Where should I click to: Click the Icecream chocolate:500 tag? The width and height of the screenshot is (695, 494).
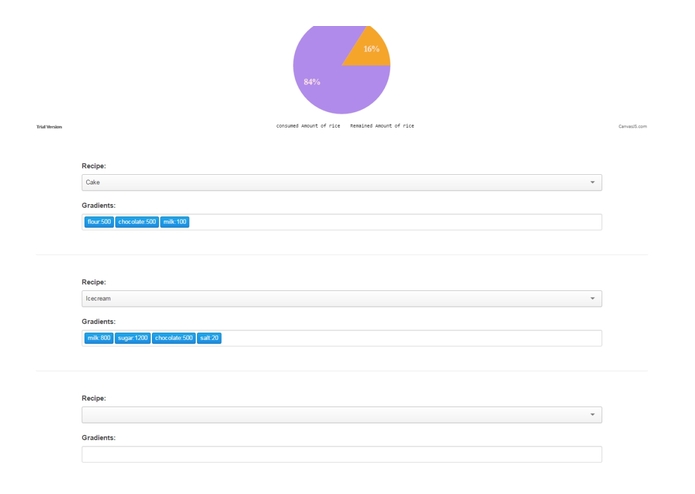174,338
